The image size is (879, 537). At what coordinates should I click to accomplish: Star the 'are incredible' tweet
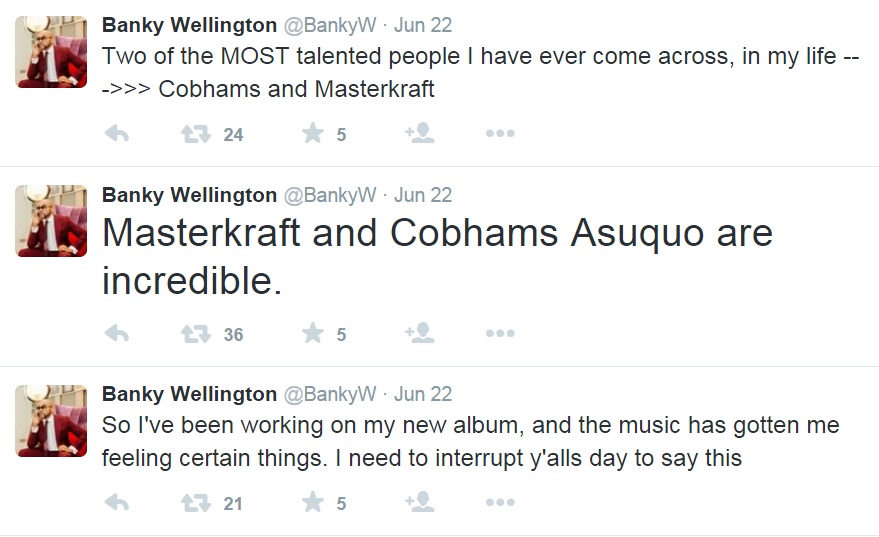pyautogui.click(x=313, y=334)
